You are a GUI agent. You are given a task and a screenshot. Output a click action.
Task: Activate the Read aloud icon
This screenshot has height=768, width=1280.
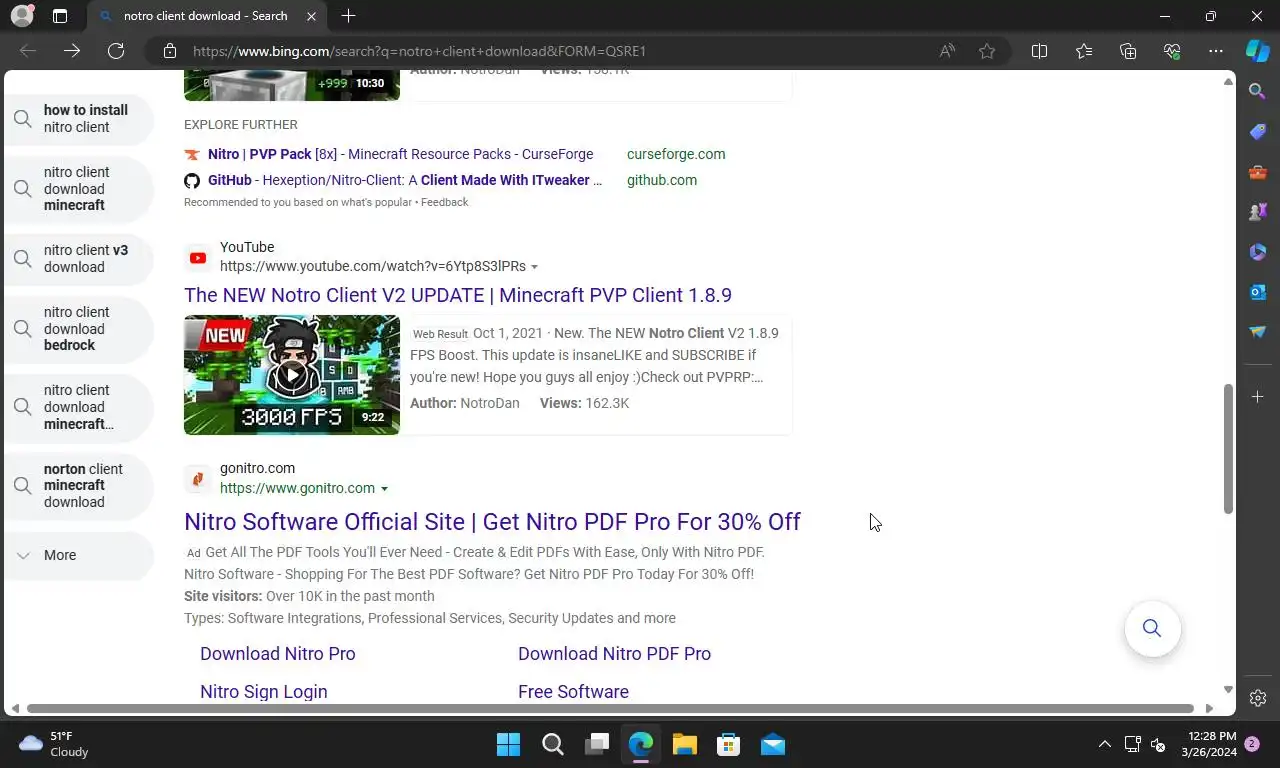tap(947, 51)
